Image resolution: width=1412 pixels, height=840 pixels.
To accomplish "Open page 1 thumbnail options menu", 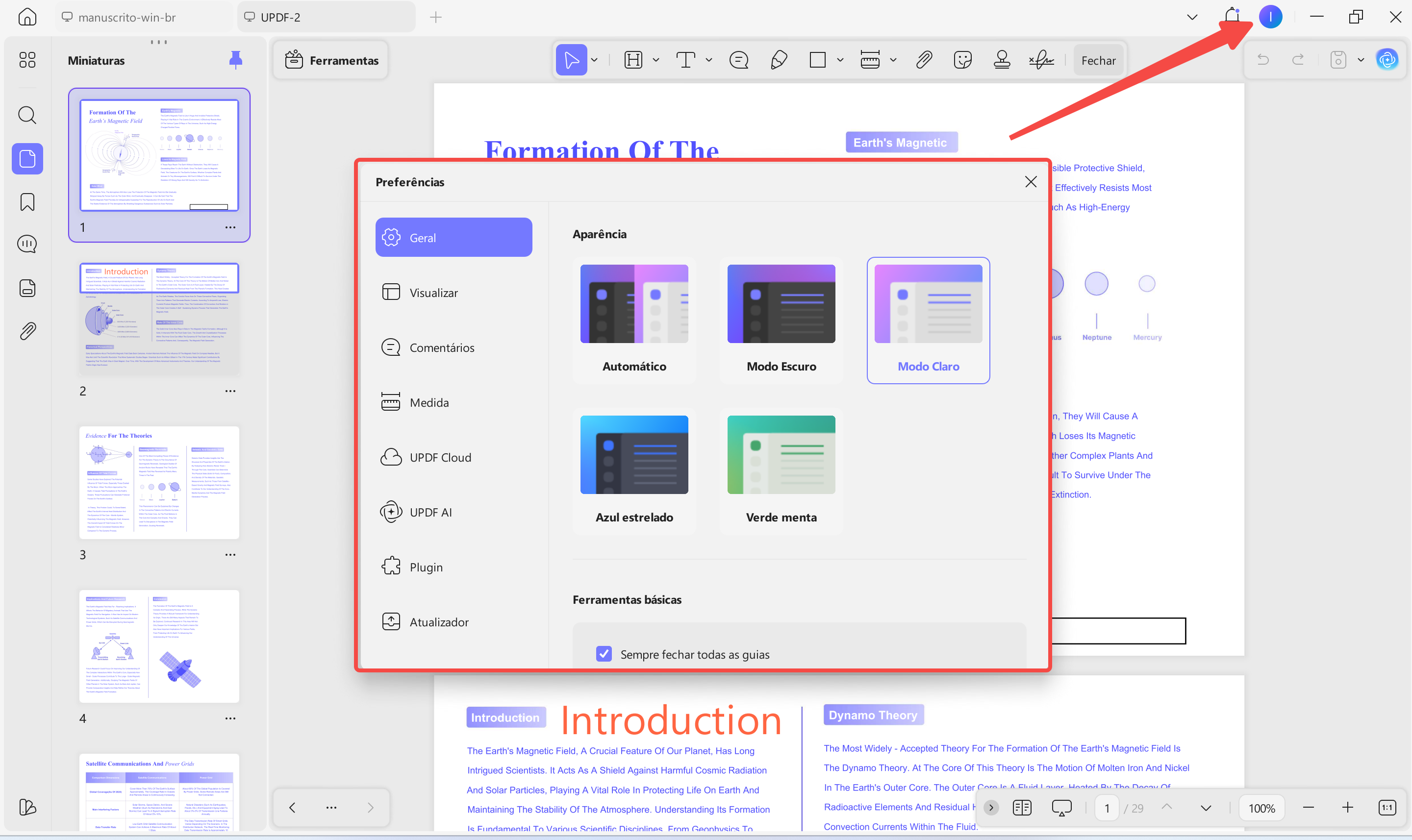I will coord(230,227).
